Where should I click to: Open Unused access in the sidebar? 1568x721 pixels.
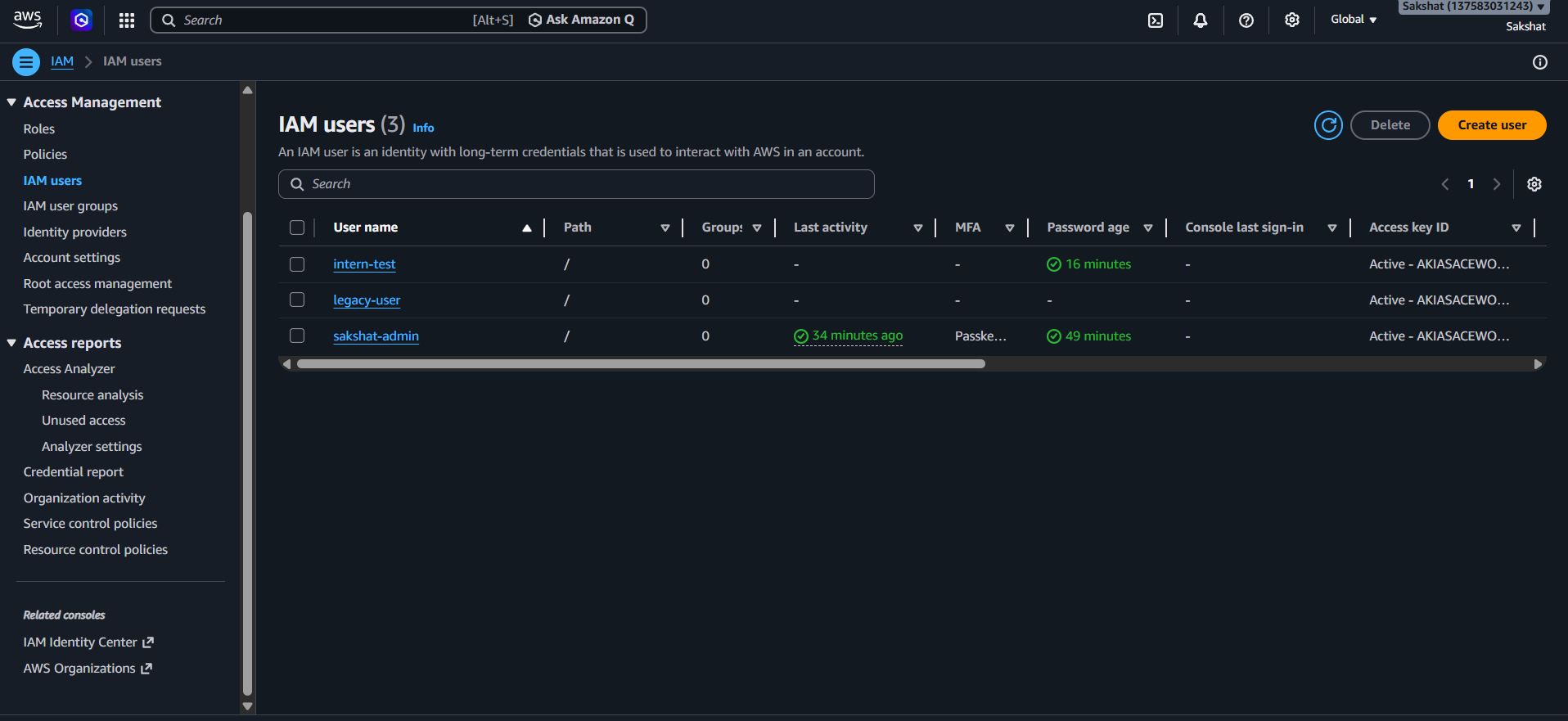[83, 421]
